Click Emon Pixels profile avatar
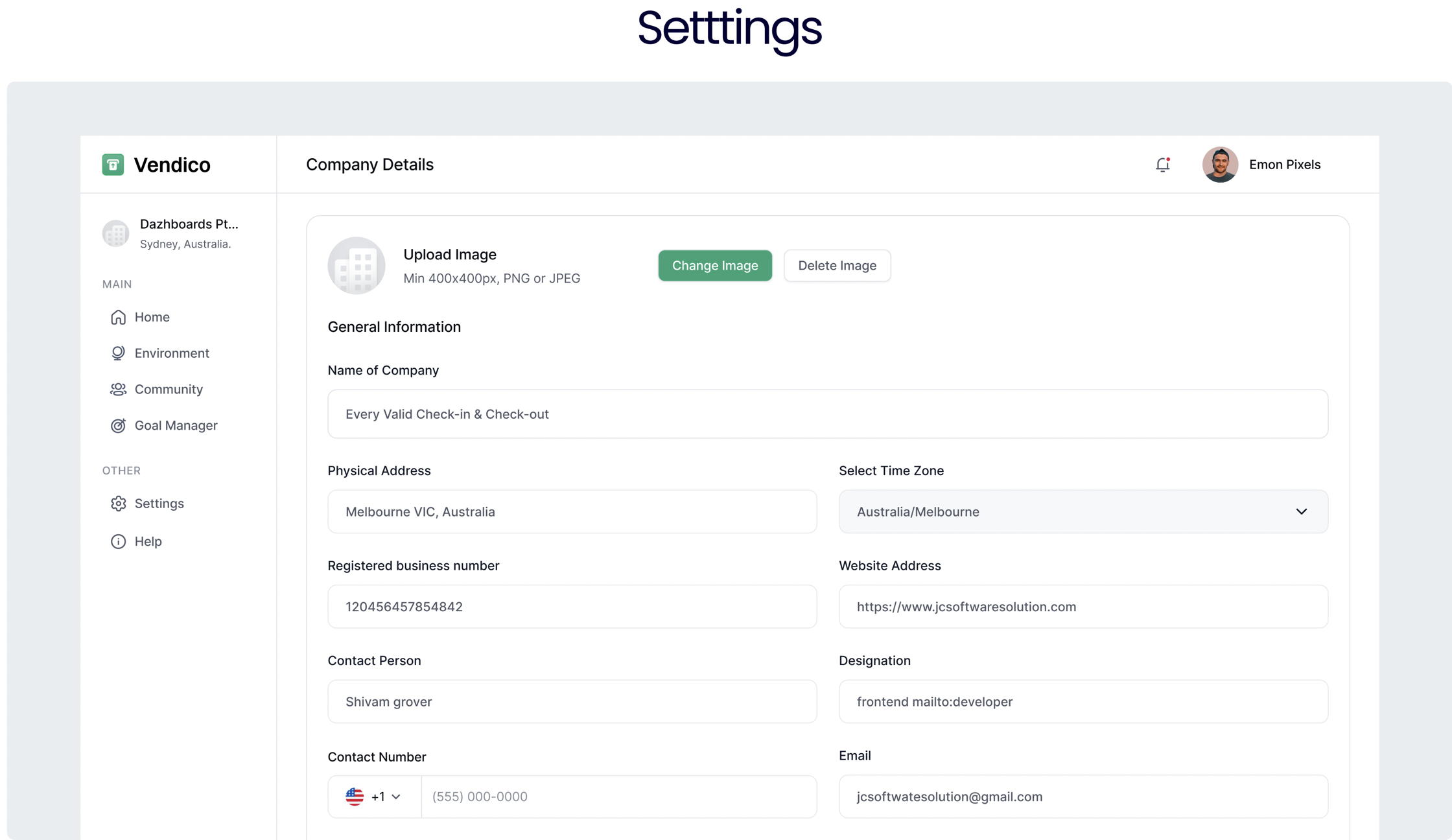Viewport: 1452px width, 840px height. [1220, 165]
